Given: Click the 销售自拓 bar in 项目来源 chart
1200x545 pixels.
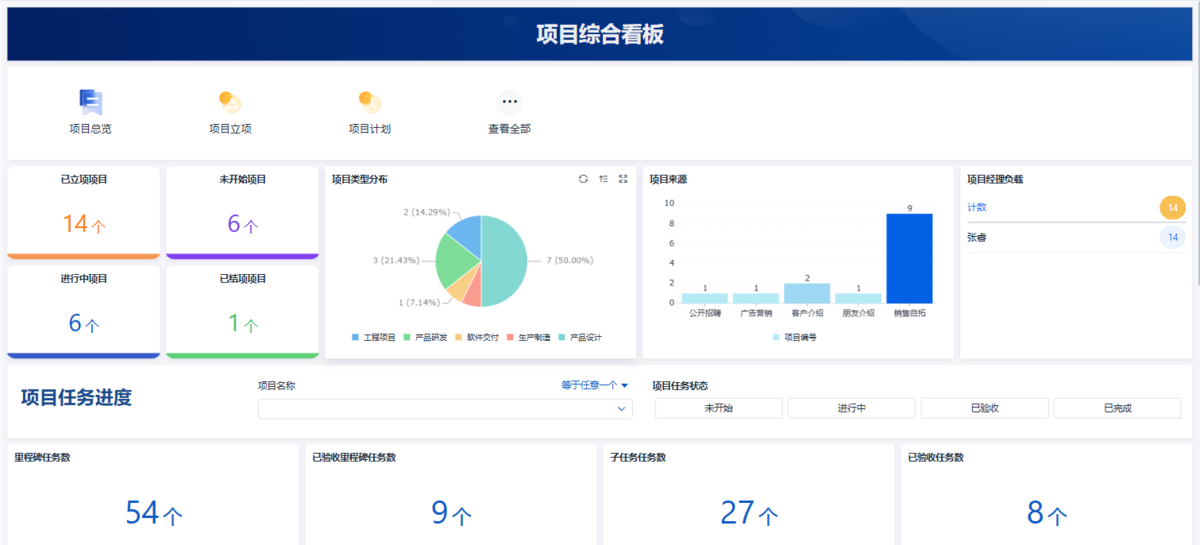Looking at the screenshot, I should click(909, 258).
